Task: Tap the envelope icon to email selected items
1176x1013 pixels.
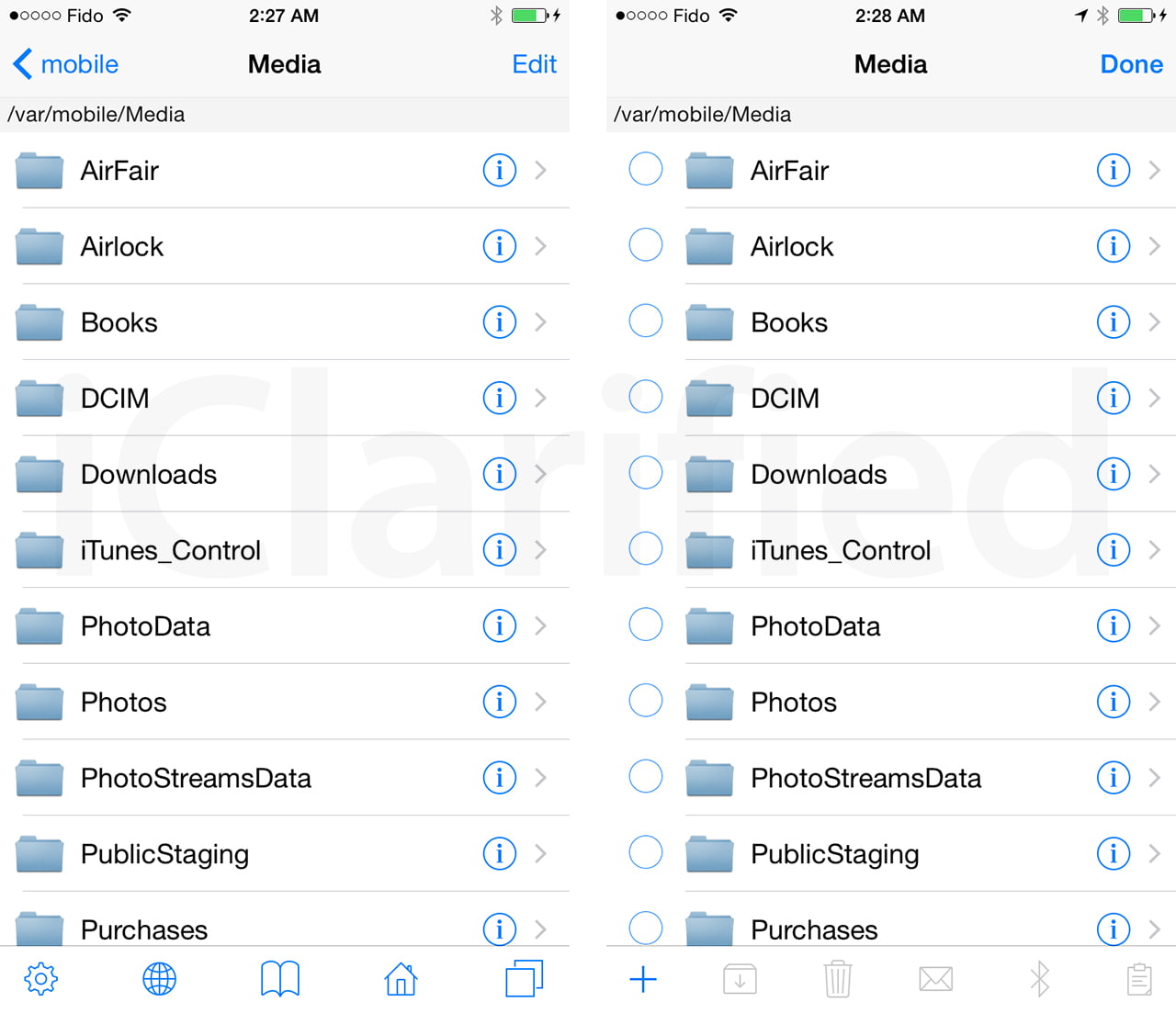Action: 935,979
